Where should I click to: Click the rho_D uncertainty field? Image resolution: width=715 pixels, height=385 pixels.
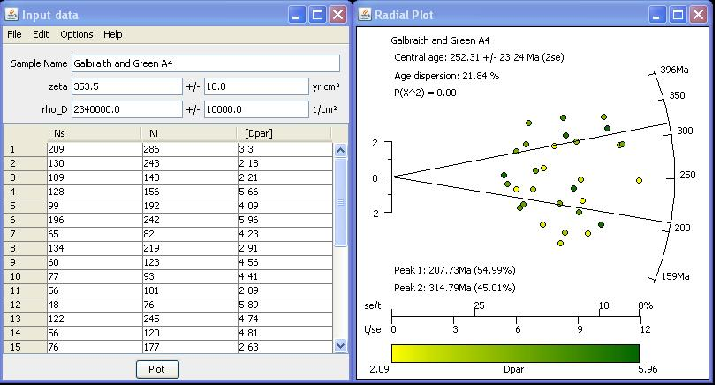(x=256, y=109)
